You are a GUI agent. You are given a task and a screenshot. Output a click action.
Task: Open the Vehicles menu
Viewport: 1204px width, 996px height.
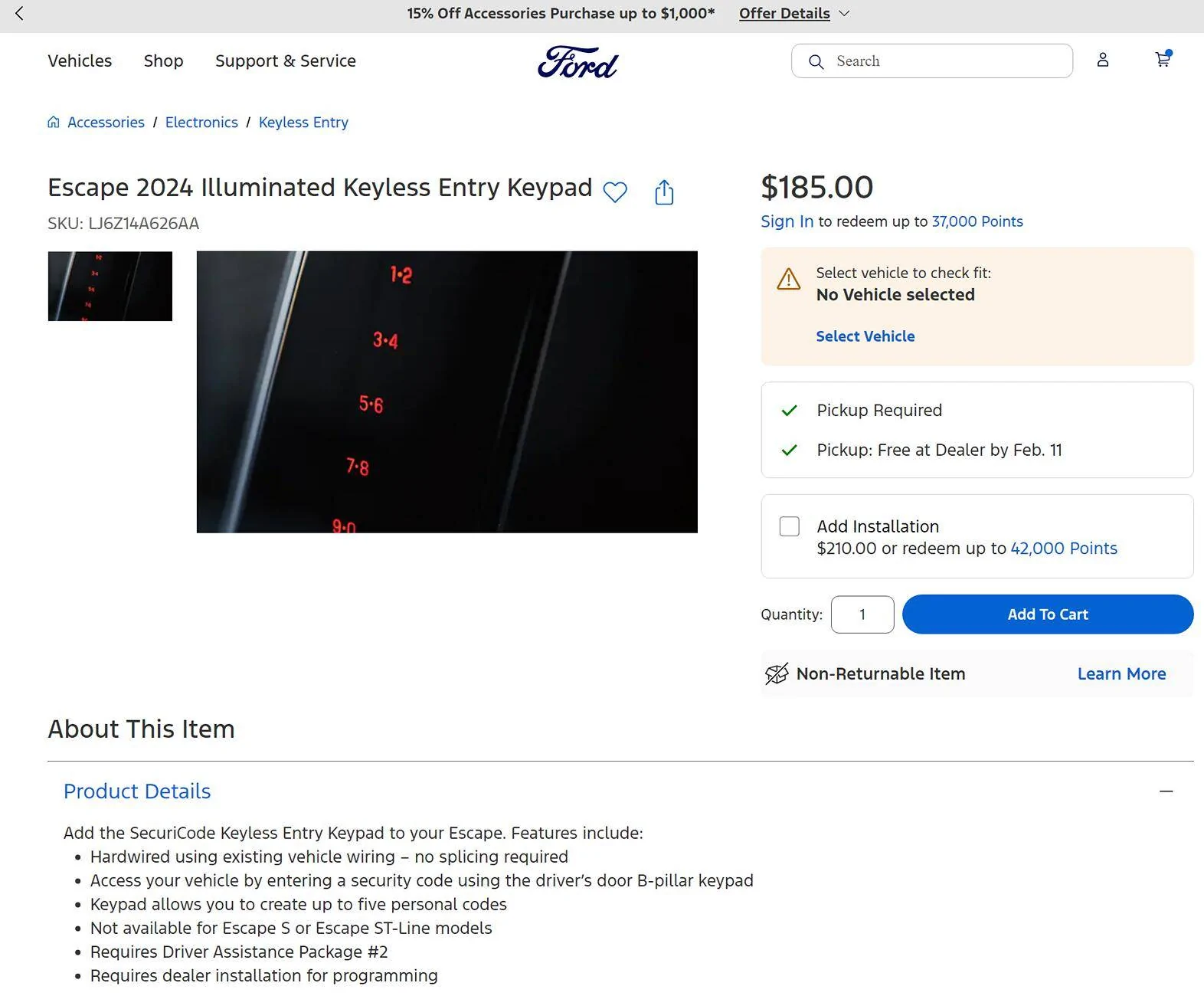[x=80, y=61]
